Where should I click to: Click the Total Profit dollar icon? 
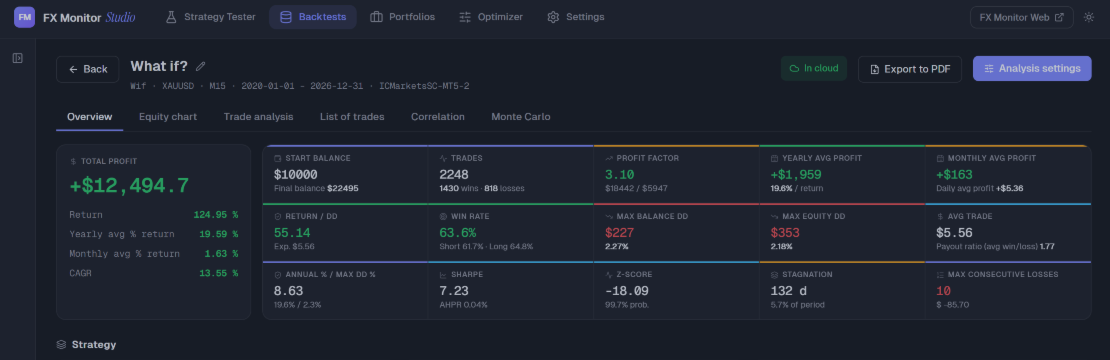click(74, 161)
